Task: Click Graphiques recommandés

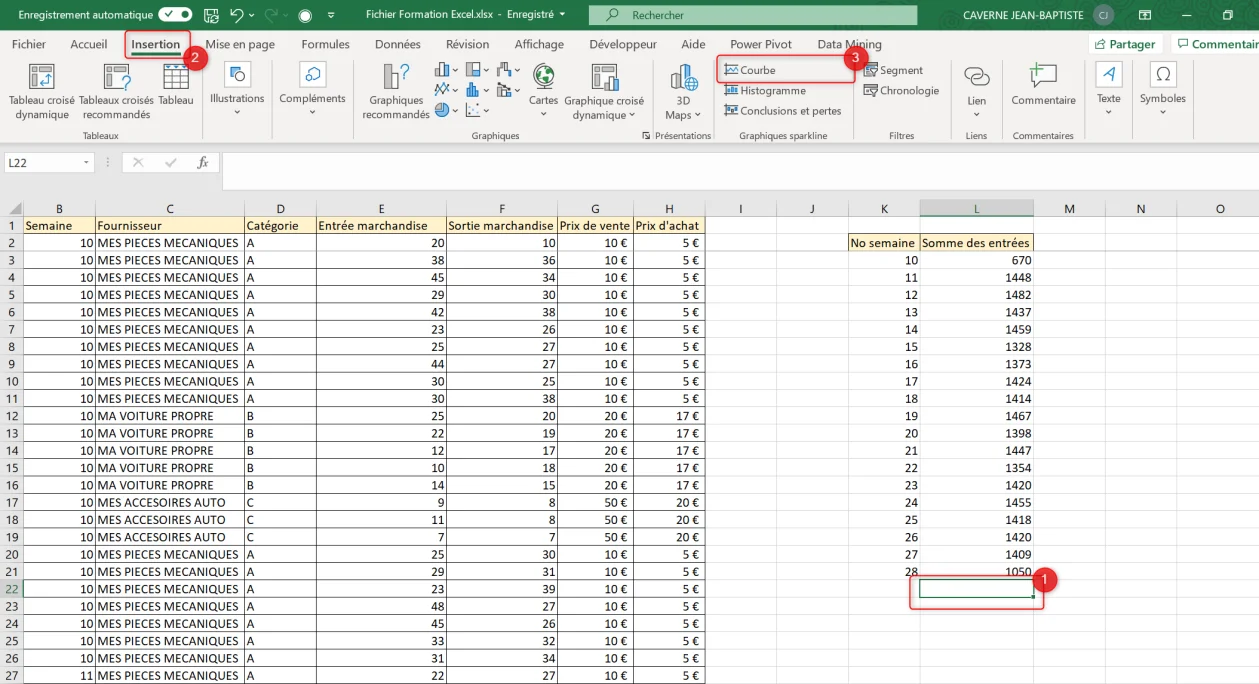Action: pos(396,92)
